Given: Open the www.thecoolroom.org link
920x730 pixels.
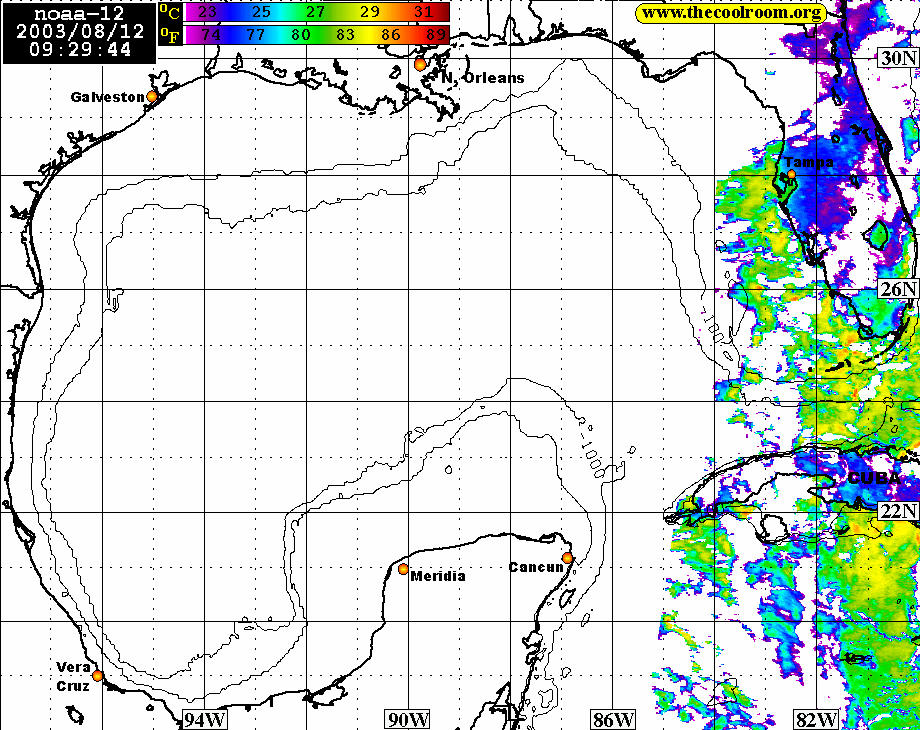Looking at the screenshot, I should (731, 13).
